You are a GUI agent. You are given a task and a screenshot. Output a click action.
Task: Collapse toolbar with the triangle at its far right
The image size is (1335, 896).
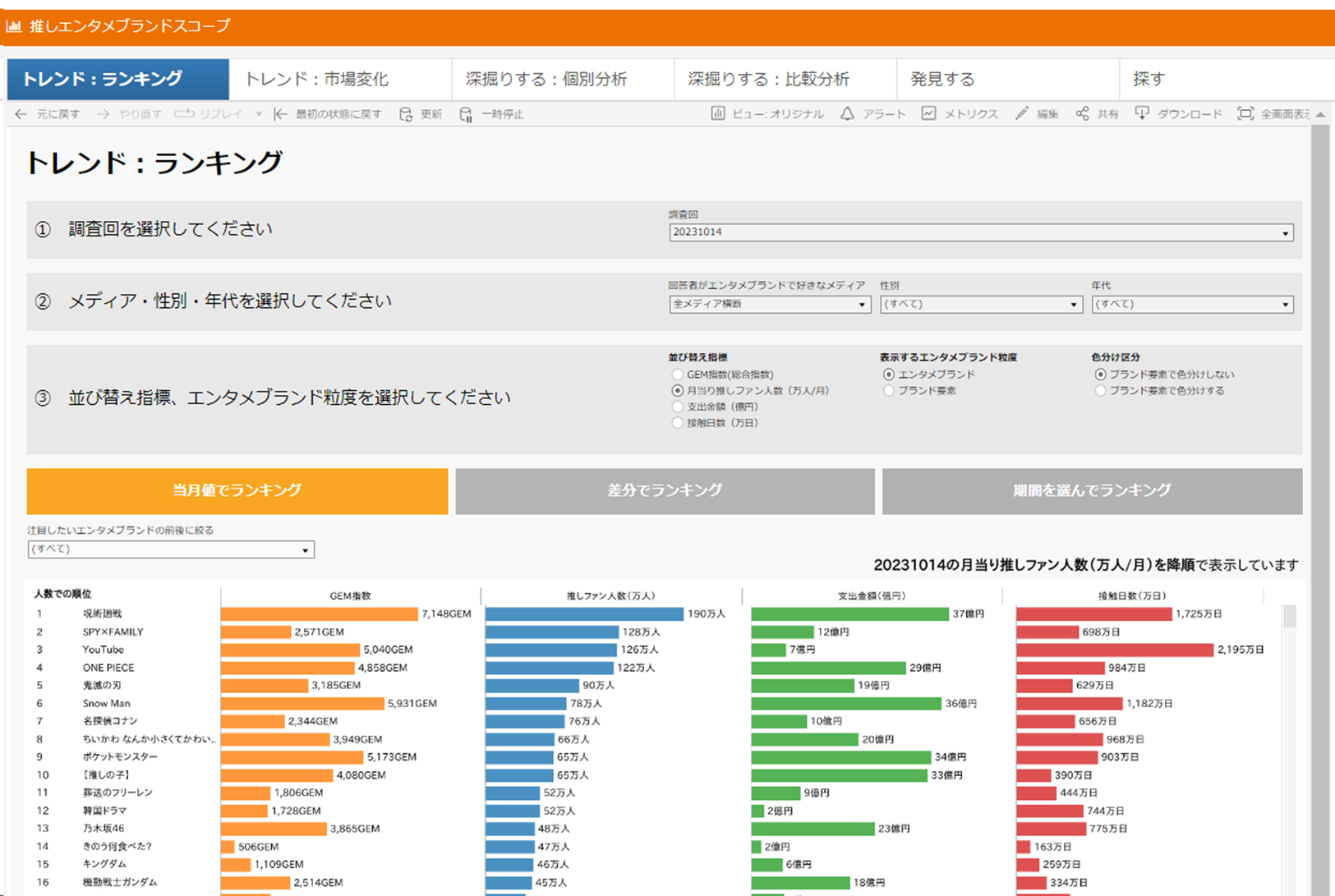pos(1320,114)
